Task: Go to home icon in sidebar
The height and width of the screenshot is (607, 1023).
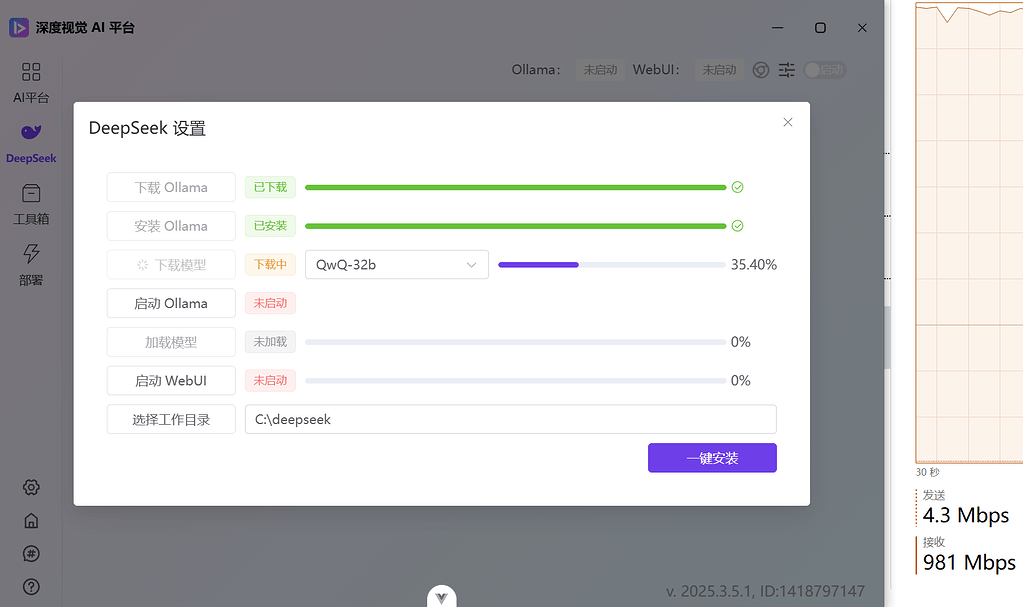Action: pos(31,521)
